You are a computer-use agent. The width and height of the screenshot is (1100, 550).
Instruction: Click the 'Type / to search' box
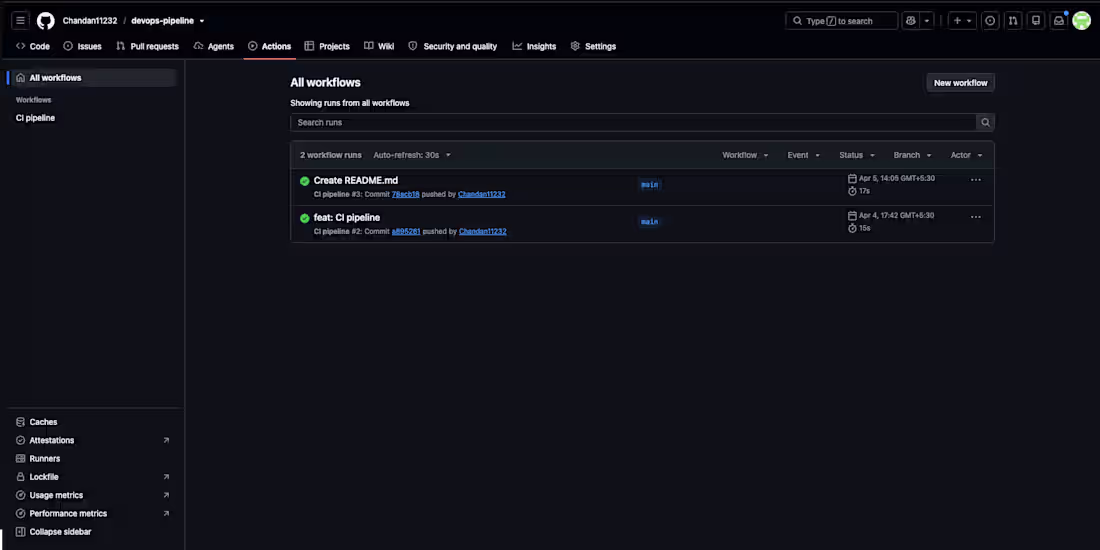(x=841, y=21)
